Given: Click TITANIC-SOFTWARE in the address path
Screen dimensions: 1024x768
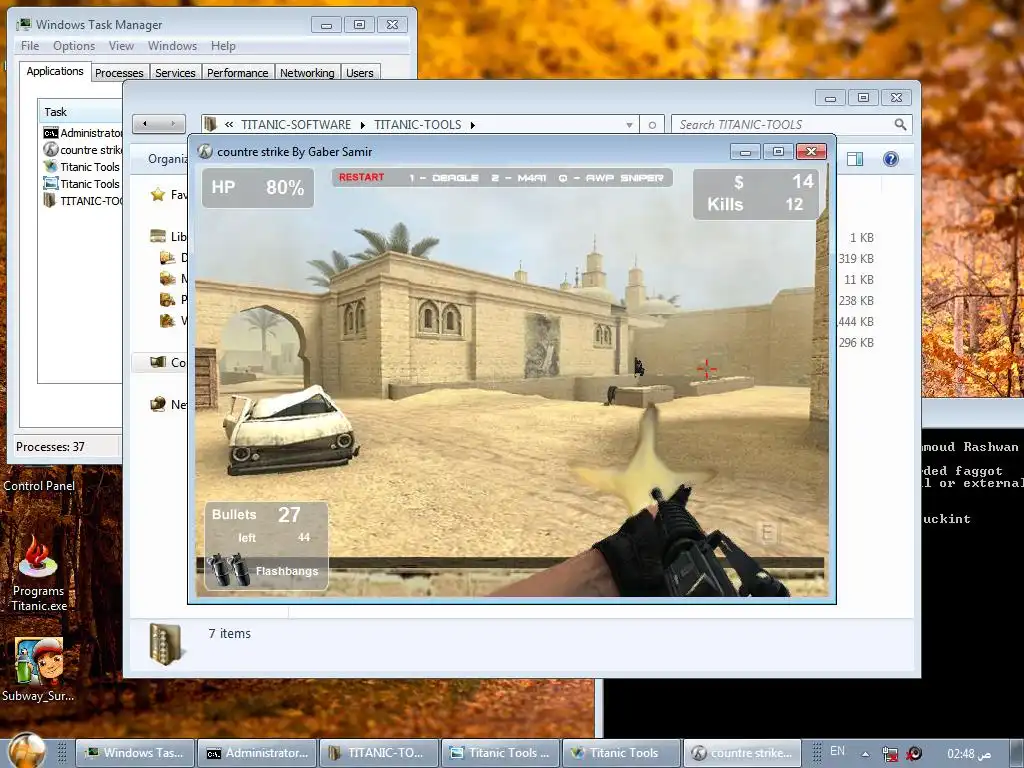Looking at the screenshot, I should point(296,124).
